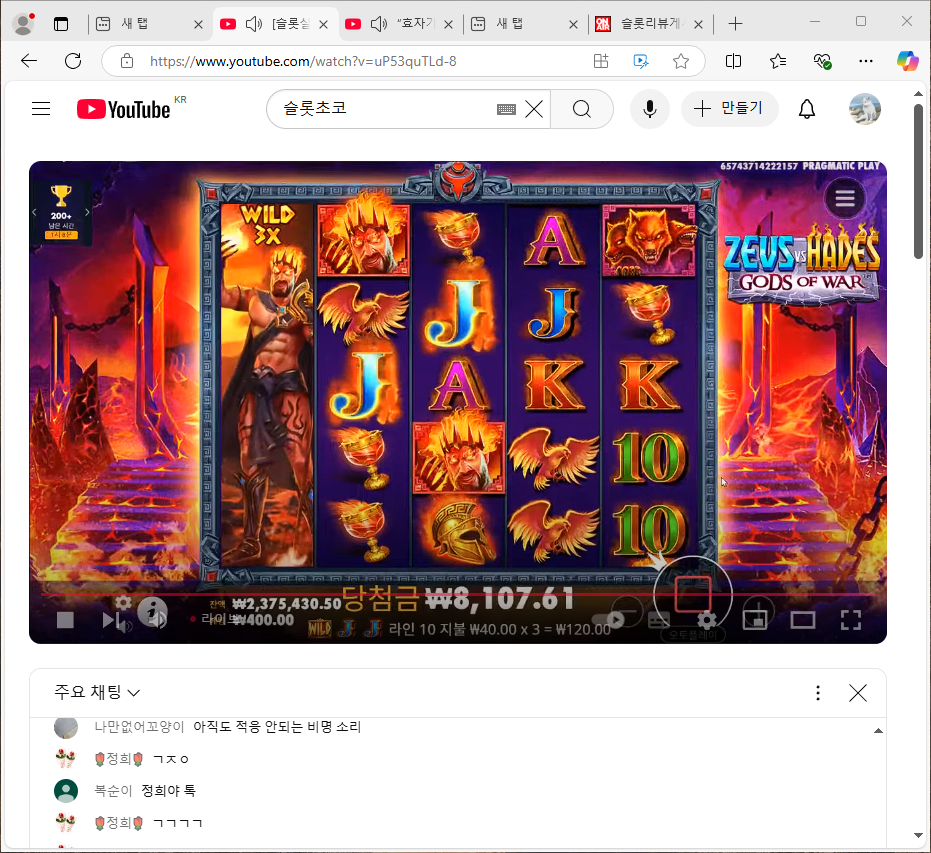
Task: Click the 나만없어꼬양이 chat avatar
Action: [66, 727]
